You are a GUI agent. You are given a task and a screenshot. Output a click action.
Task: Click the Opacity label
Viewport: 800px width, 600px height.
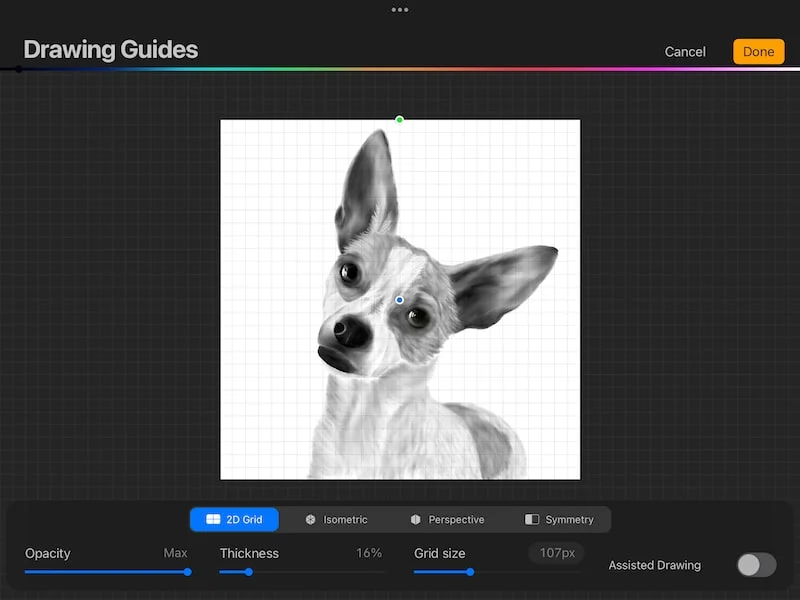click(47, 554)
